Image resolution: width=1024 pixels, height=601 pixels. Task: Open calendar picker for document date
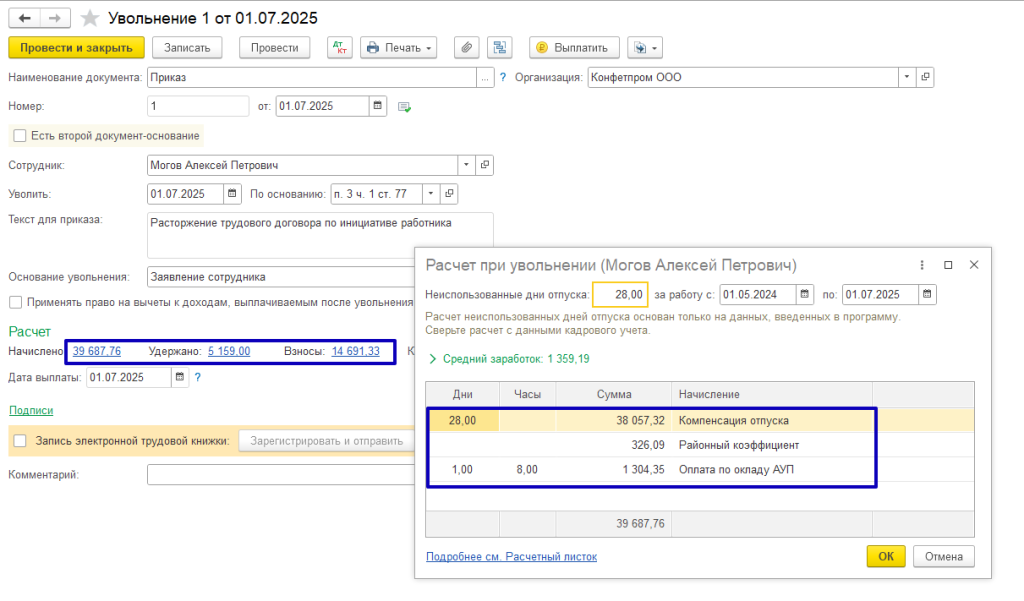click(x=378, y=106)
